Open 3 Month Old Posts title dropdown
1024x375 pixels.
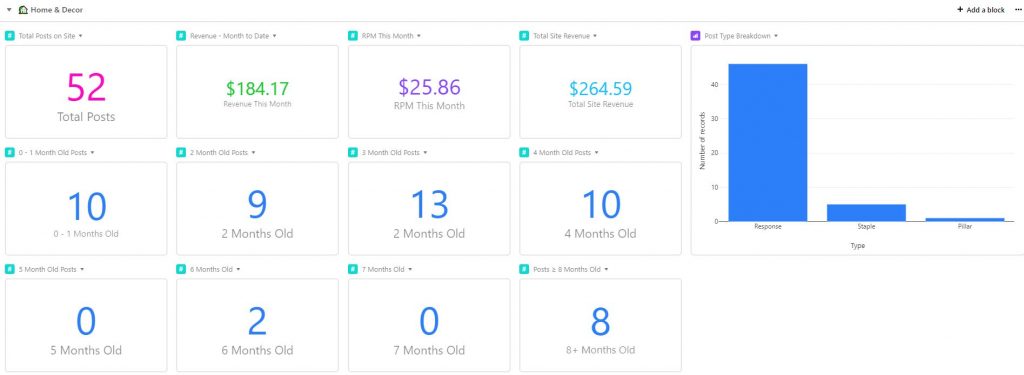425,152
